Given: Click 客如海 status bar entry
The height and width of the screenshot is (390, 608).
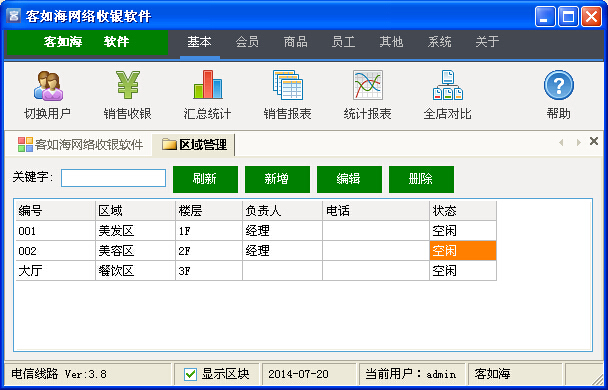Looking at the screenshot, I should click(x=492, y=374).
